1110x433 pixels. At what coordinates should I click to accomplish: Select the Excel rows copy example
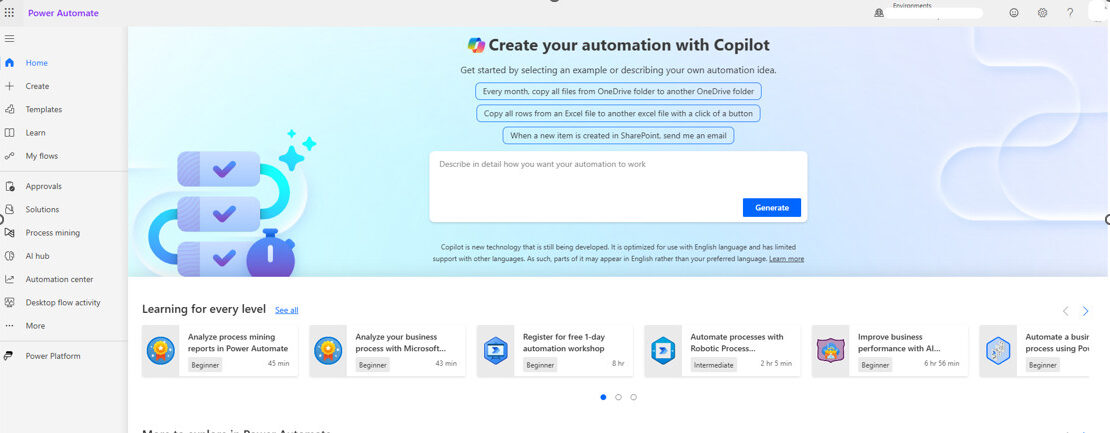click(618, 113)
